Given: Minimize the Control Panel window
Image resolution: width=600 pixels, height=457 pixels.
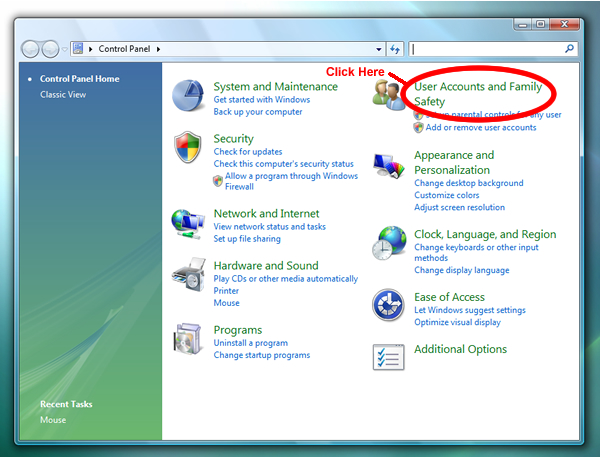Looking at the screenshot, I should point(522,25).
